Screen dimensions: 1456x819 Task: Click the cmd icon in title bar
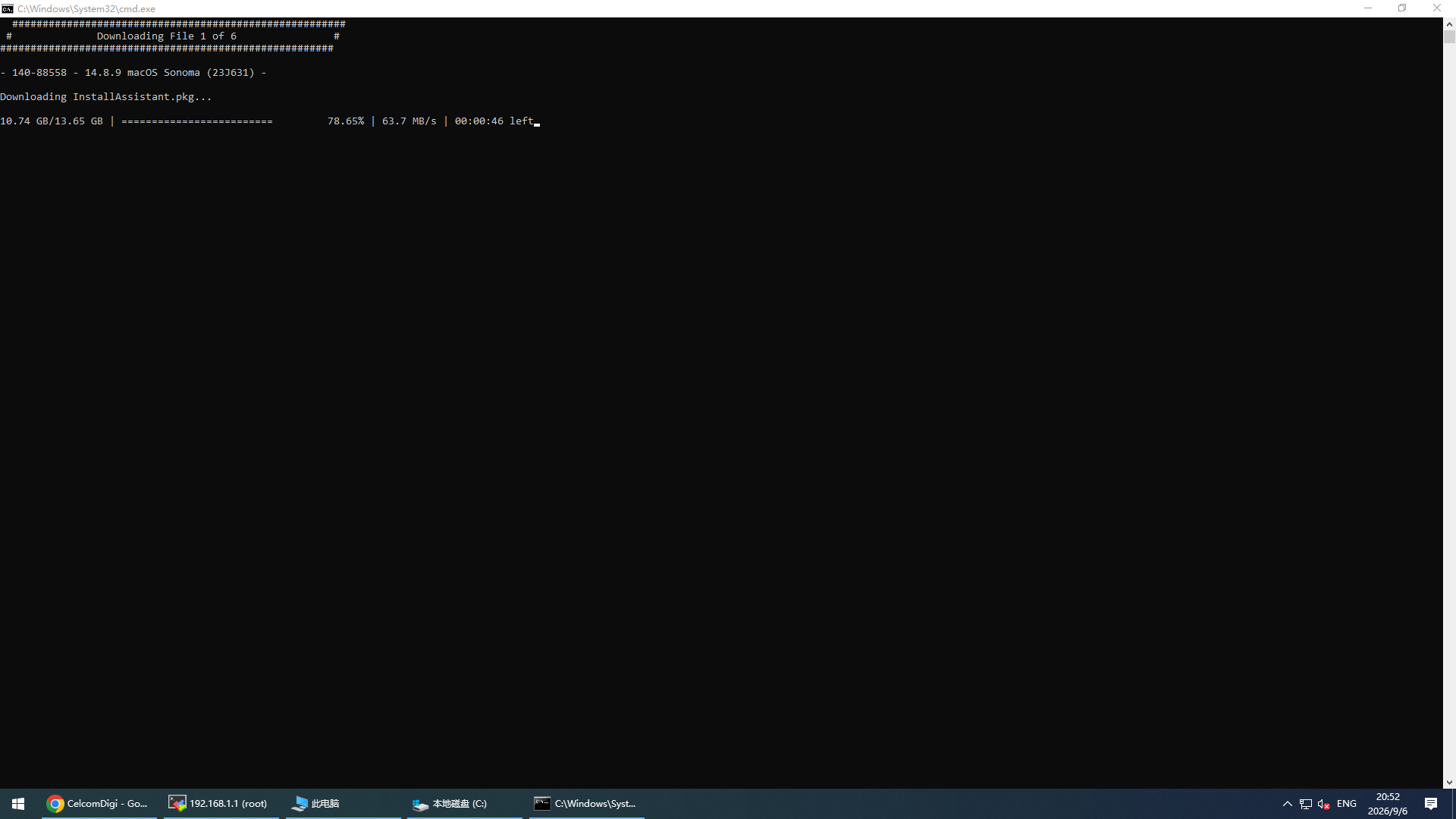point(8,8)
